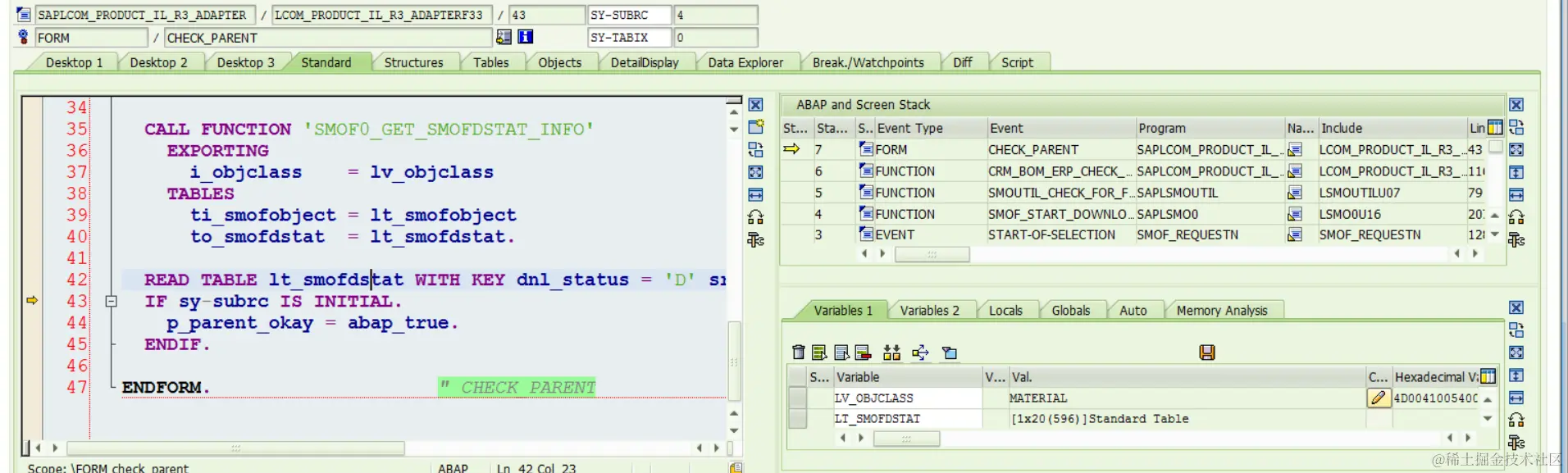Viewport: 1568px width, 473px height.
Task: Open column layout icon in variables table header
Action: click(1488, 376)
